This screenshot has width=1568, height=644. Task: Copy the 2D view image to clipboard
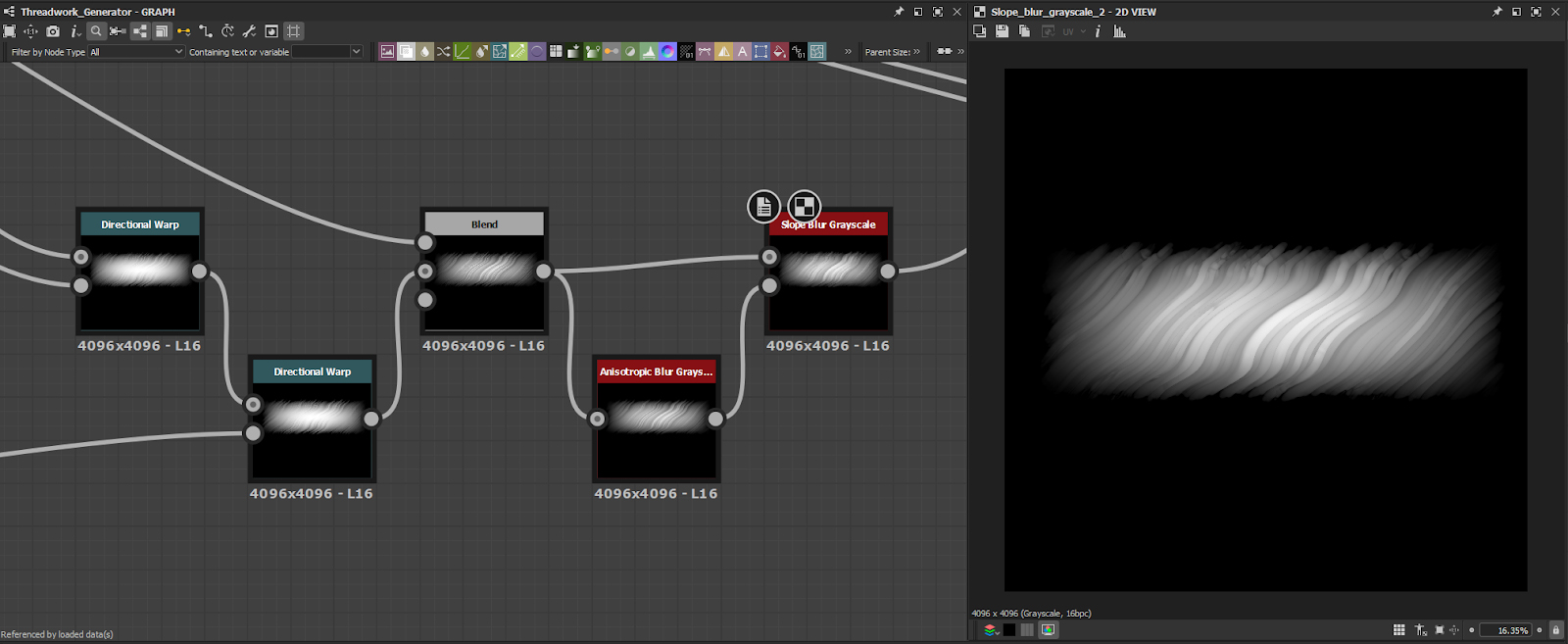point(979,31)
